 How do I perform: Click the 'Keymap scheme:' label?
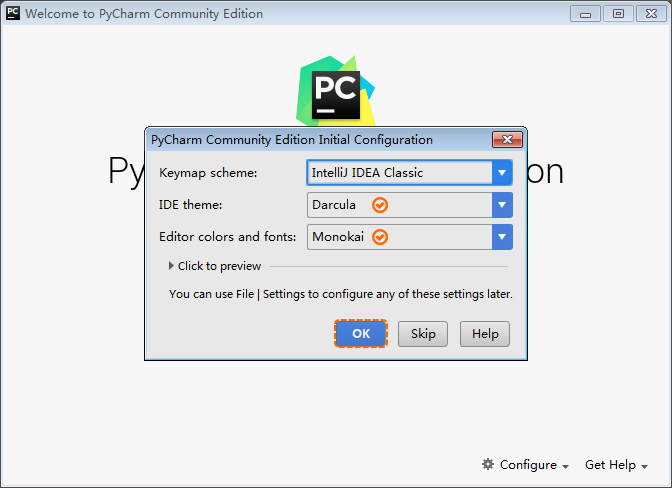click(208, 173)
